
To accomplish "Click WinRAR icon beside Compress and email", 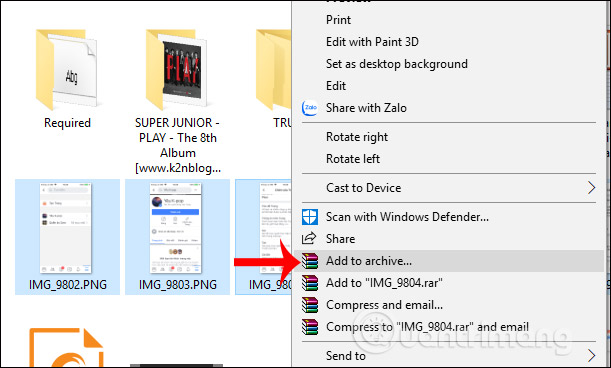I will click(310, 305).
